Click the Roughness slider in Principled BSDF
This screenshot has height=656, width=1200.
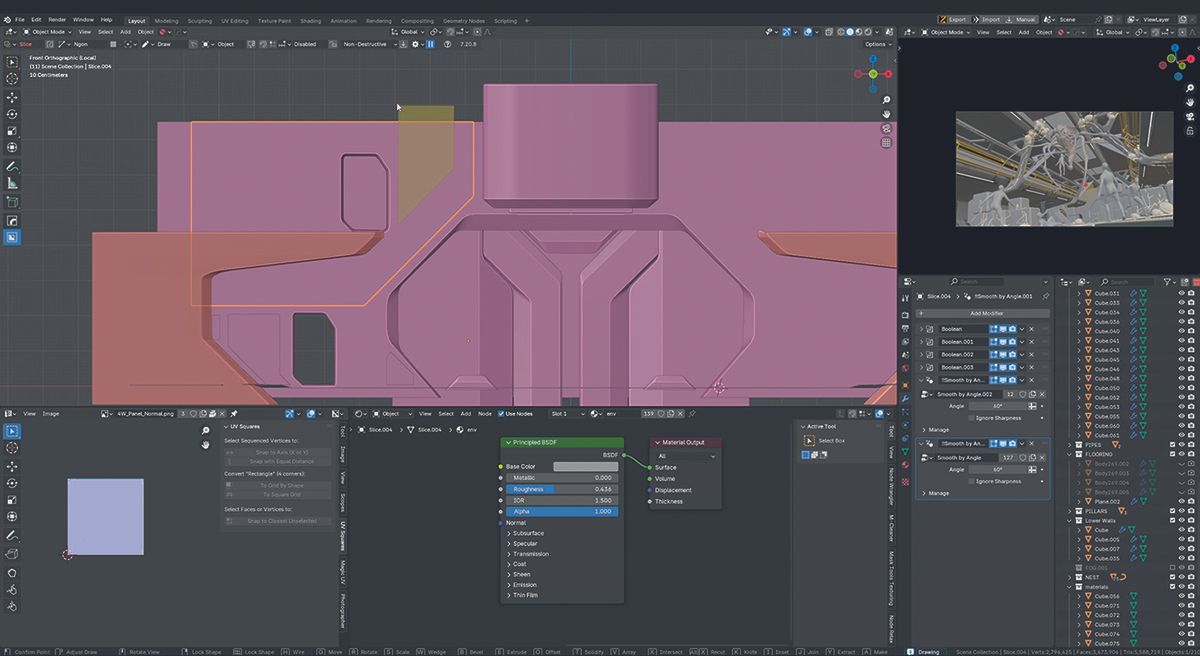click(562, 489)
